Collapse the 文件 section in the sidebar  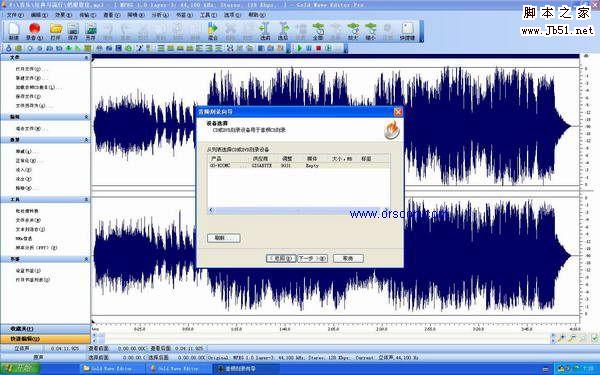[x=86, y=57]
